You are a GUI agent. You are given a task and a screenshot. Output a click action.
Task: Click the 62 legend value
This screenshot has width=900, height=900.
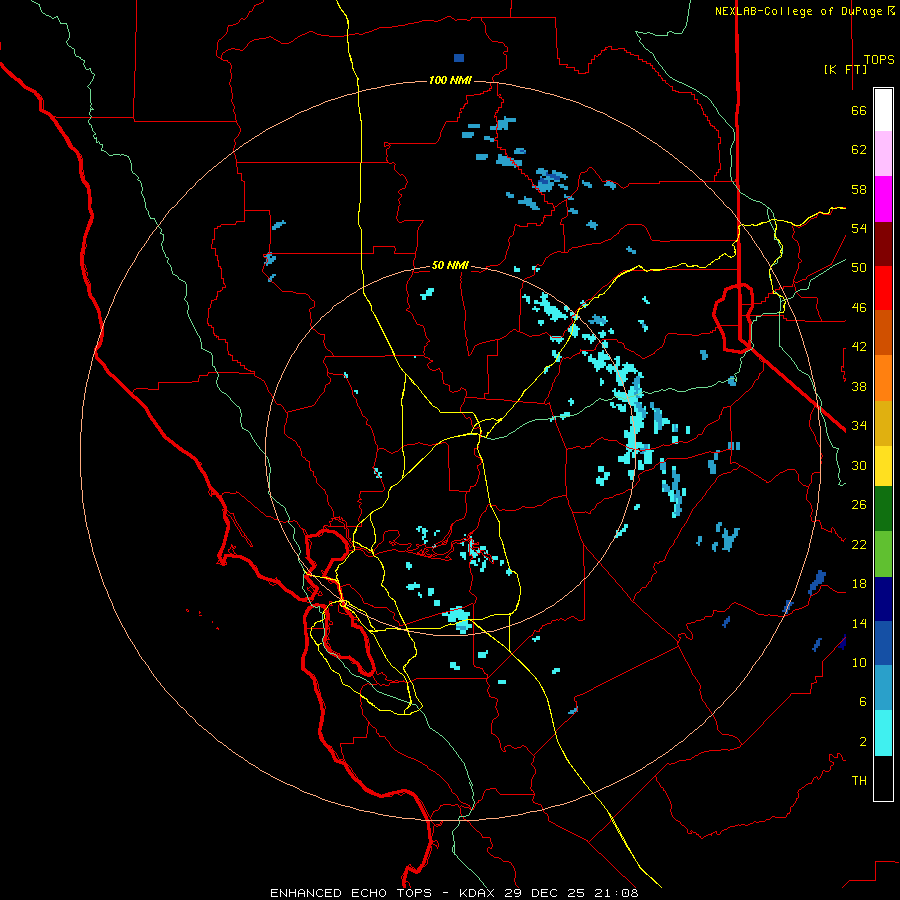pos(859,150)
